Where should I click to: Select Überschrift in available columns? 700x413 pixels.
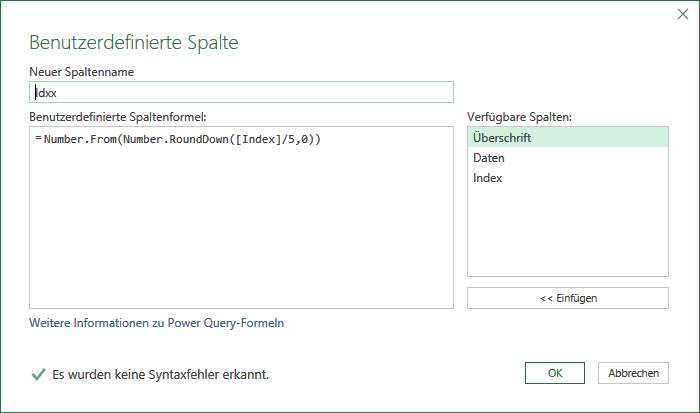(x=568, y=138)
